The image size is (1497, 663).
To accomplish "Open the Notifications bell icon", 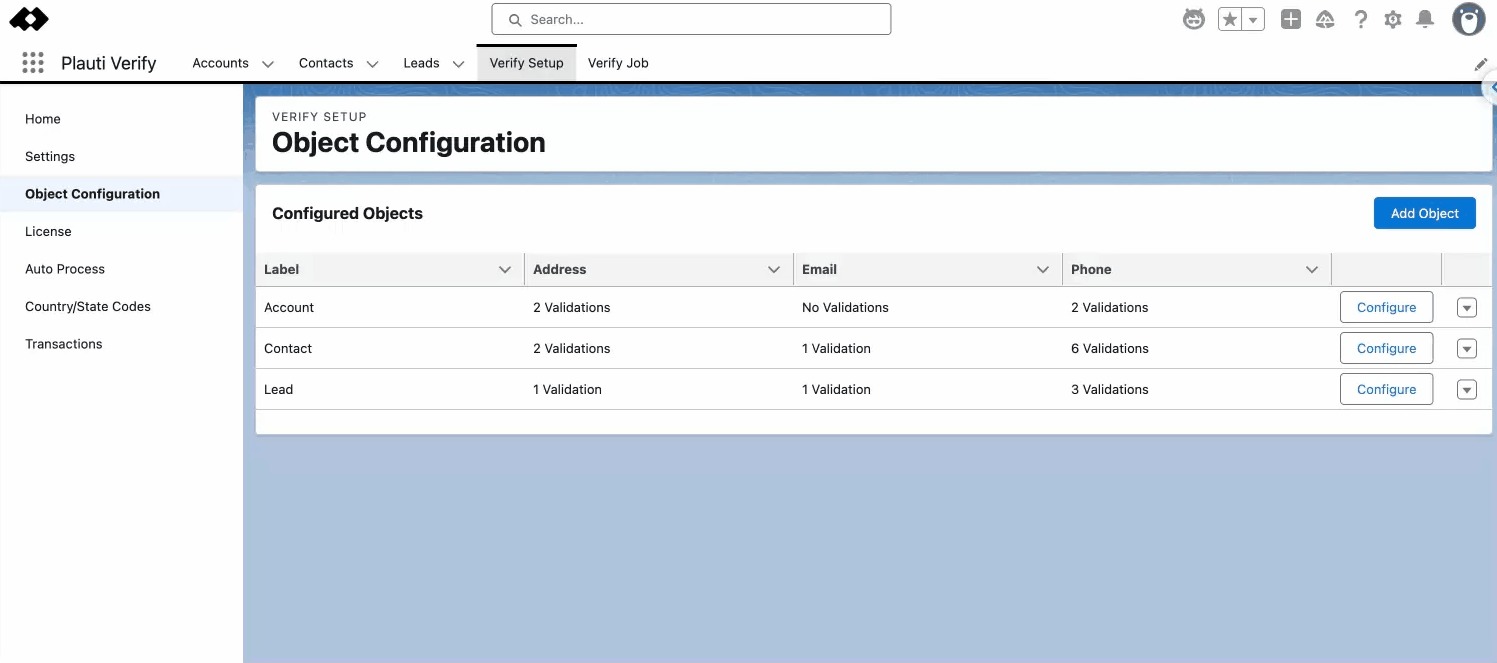I will click(1426, 19).
